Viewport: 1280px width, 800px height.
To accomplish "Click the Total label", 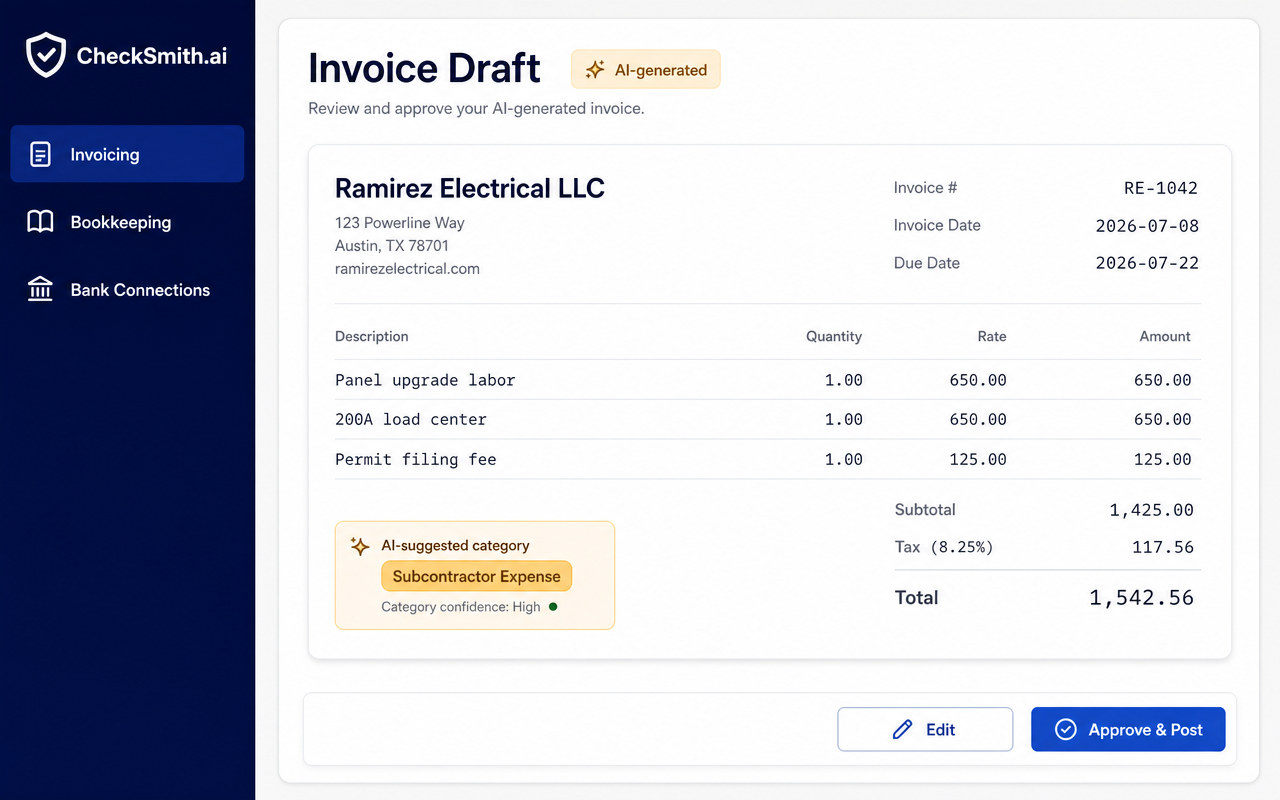I will click(x=917, y=598).
